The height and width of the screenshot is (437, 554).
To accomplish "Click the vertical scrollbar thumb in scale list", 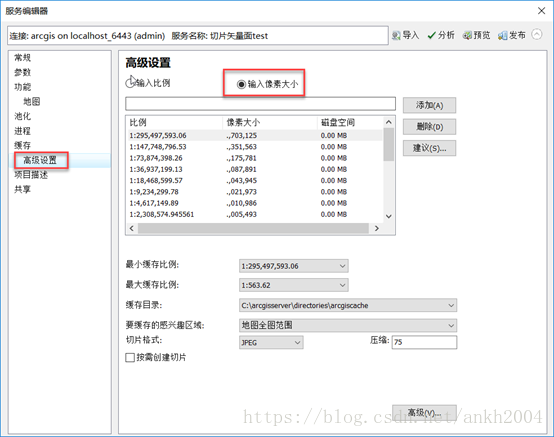I will click(389, 144).
